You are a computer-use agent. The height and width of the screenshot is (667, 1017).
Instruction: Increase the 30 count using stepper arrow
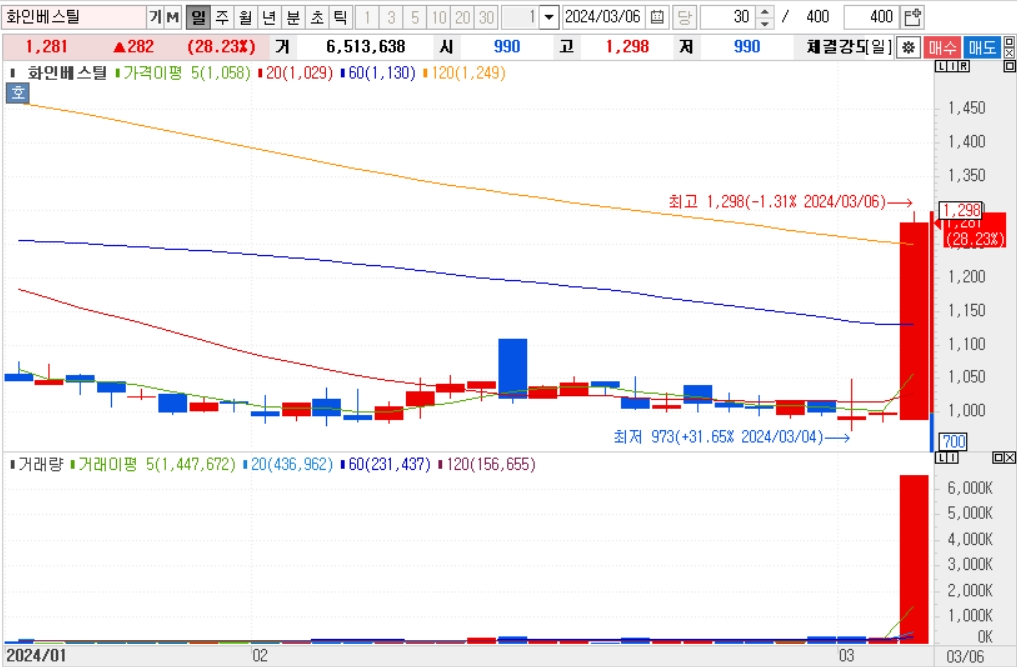tap(765, 12)
